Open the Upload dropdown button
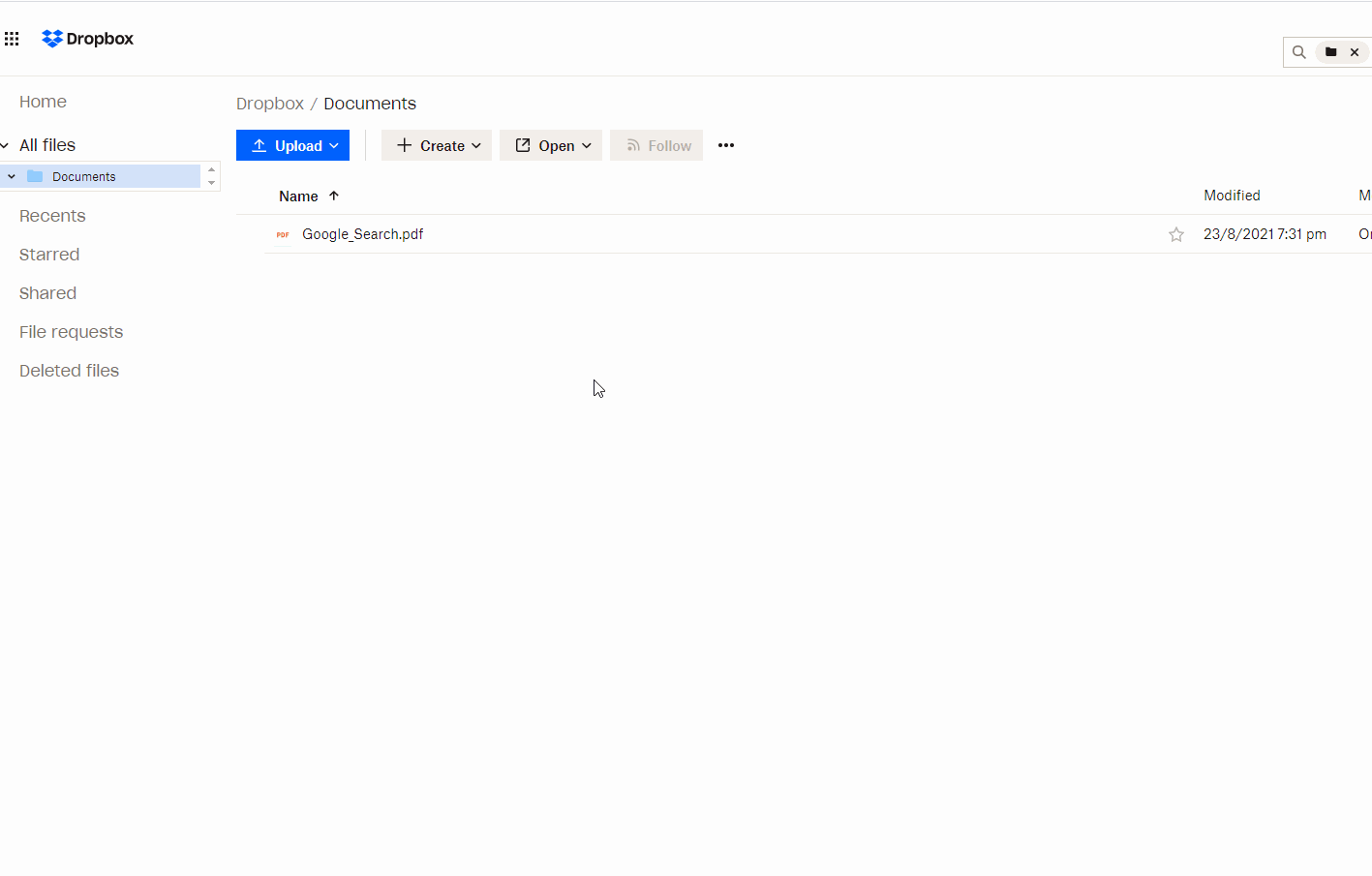Image resolution: width=1372 pixels, height=876 pixels. click(292, 145)
